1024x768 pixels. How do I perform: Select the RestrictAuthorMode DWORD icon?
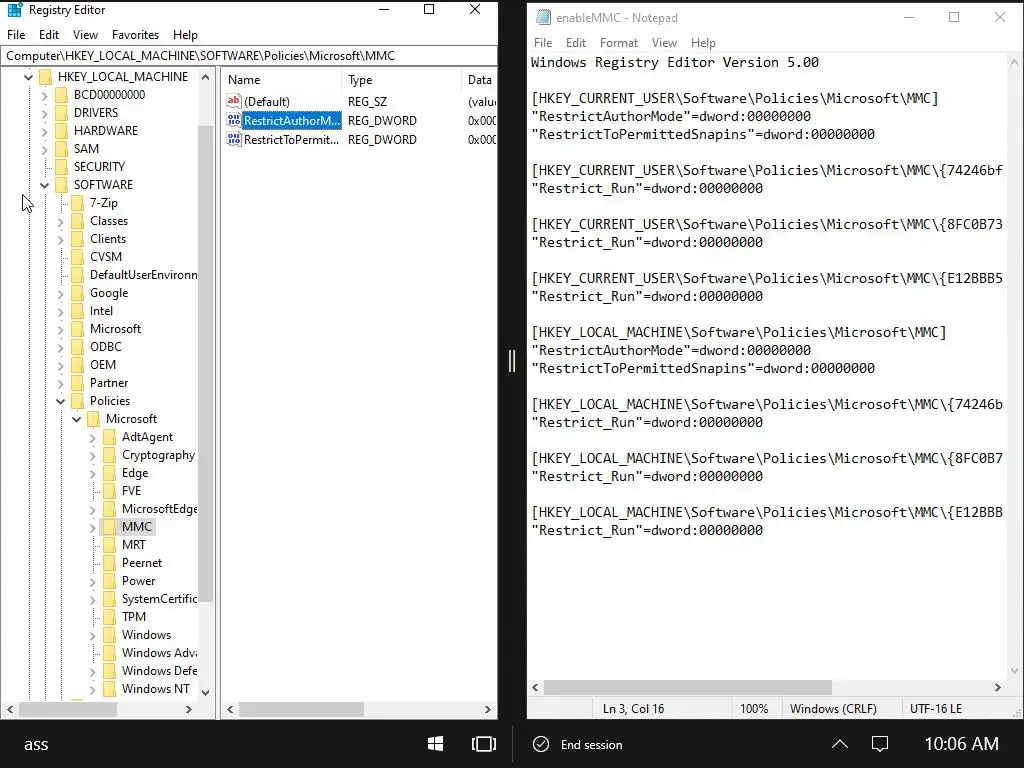coord(234,120)
